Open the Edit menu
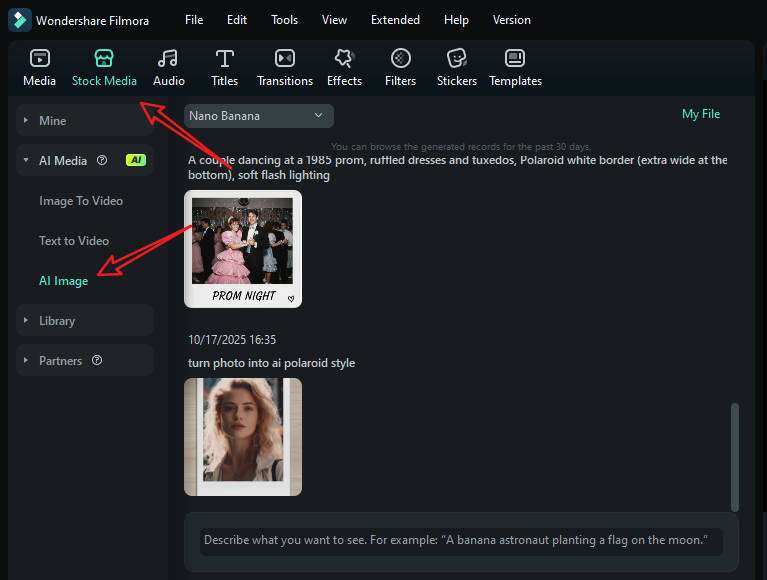 pos(237,20)
